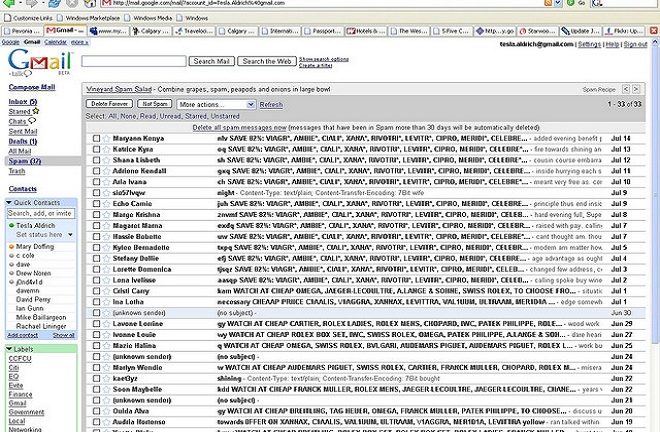Open the Sent Mail folder
This screenshot has width=660, height=432.
(23, 131)
